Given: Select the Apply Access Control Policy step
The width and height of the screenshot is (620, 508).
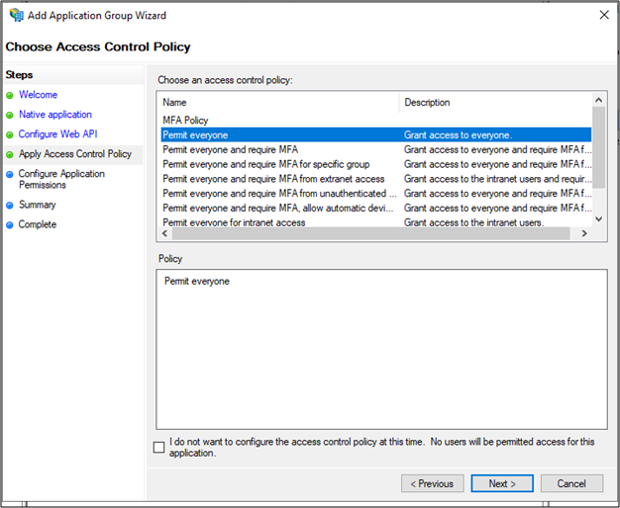Looking at the screenshot, I should (75, 154).
